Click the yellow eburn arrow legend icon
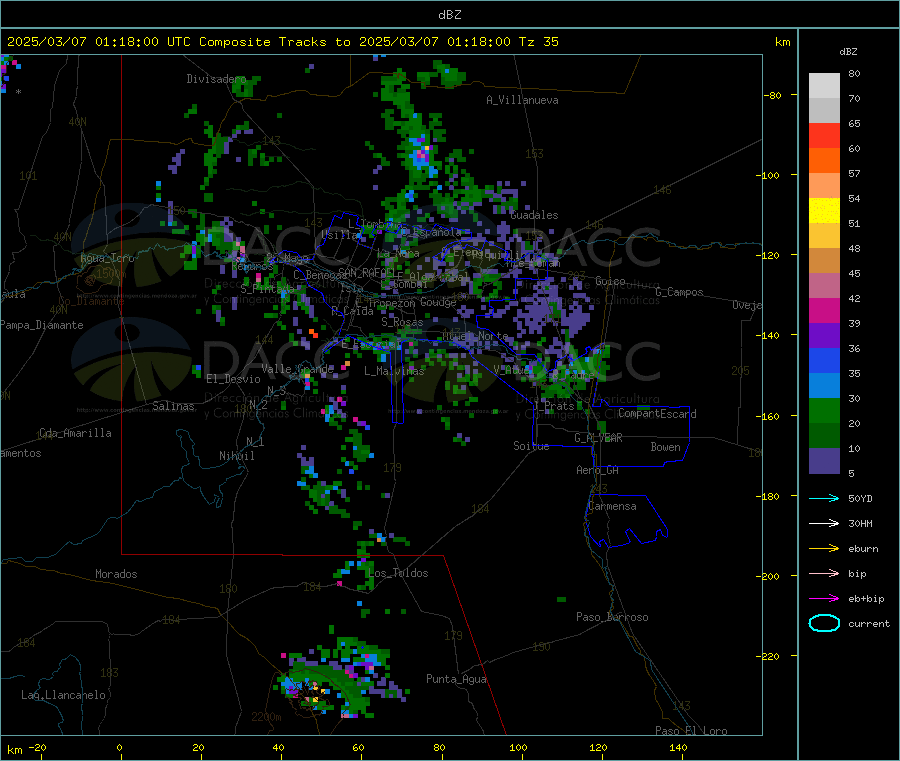 point(824,549)
